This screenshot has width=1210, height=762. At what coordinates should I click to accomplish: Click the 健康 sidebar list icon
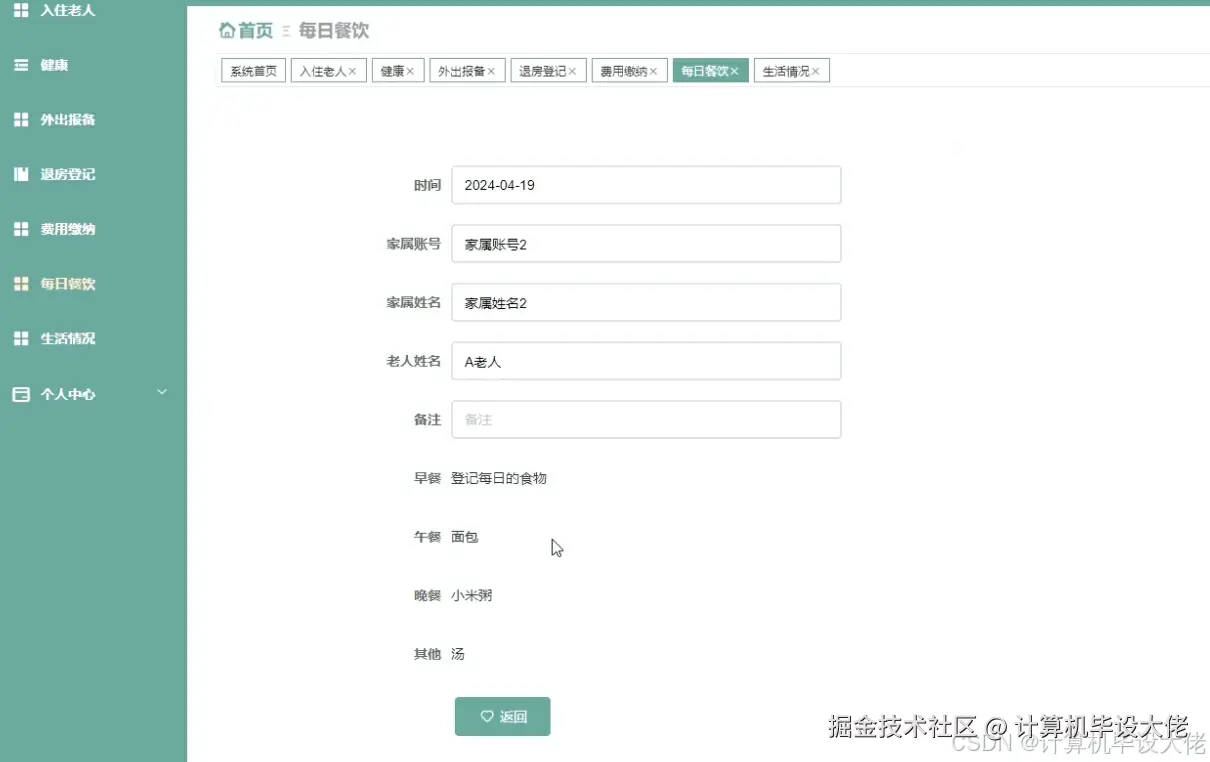[21, 65]
